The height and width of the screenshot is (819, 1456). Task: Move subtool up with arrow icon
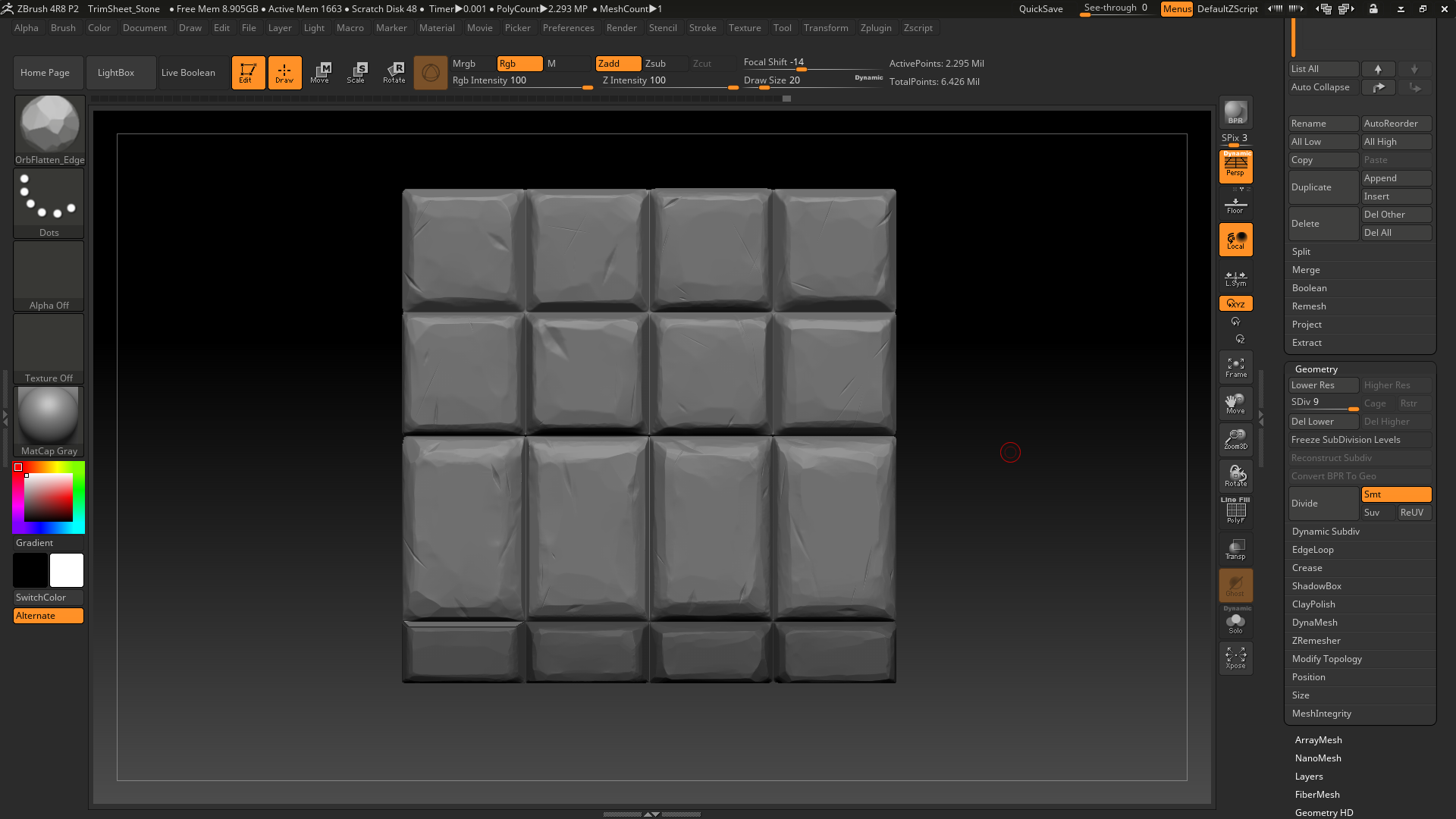coord(1378,69)
